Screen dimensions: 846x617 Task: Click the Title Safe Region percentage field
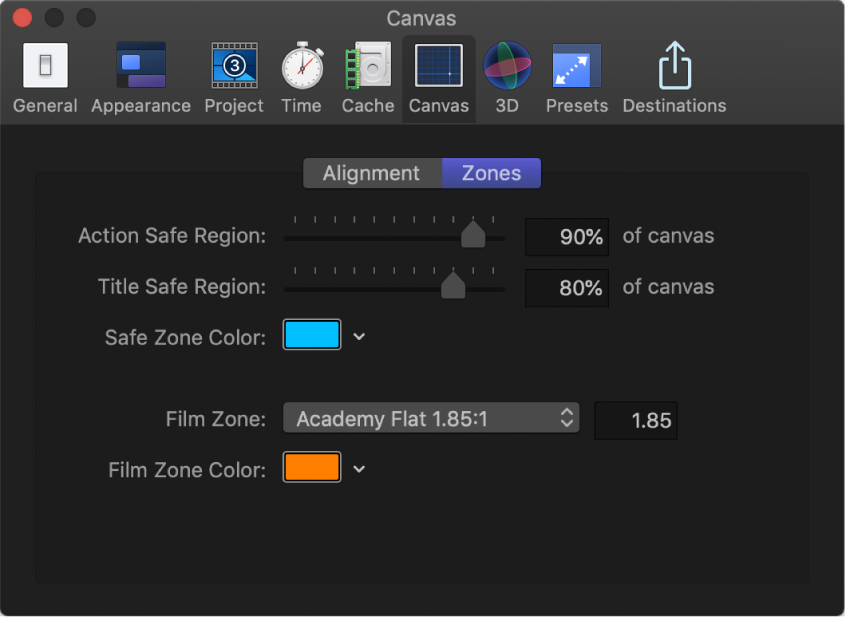tap(567, 288)
